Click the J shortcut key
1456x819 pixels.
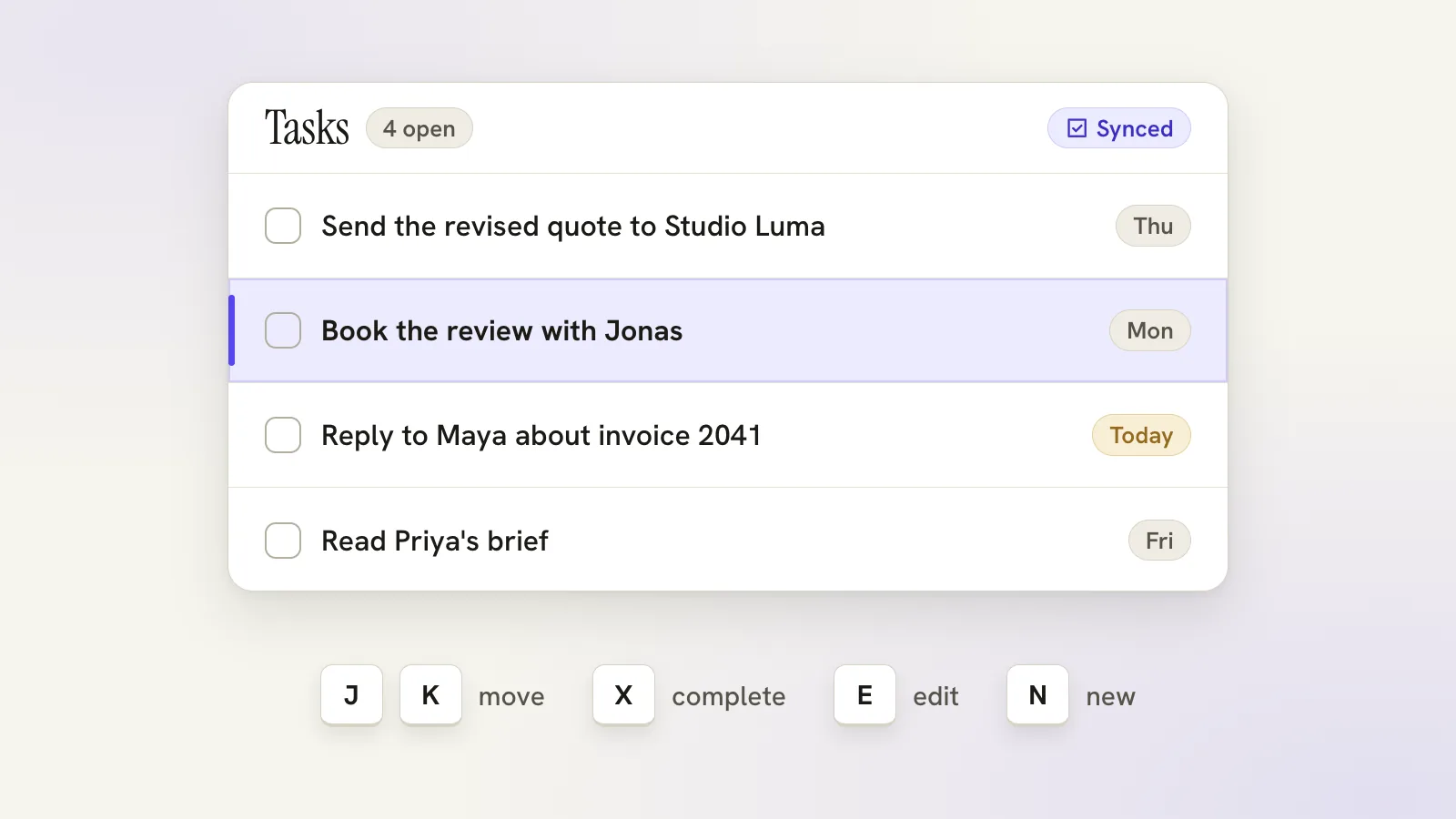coord(351,695)
